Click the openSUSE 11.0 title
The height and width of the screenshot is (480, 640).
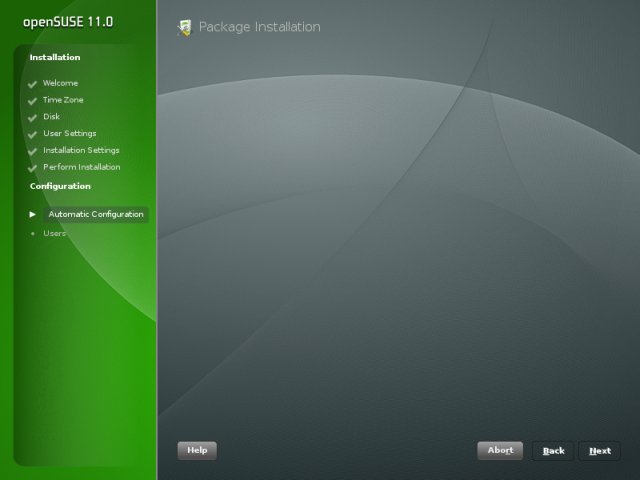(68, 22)
